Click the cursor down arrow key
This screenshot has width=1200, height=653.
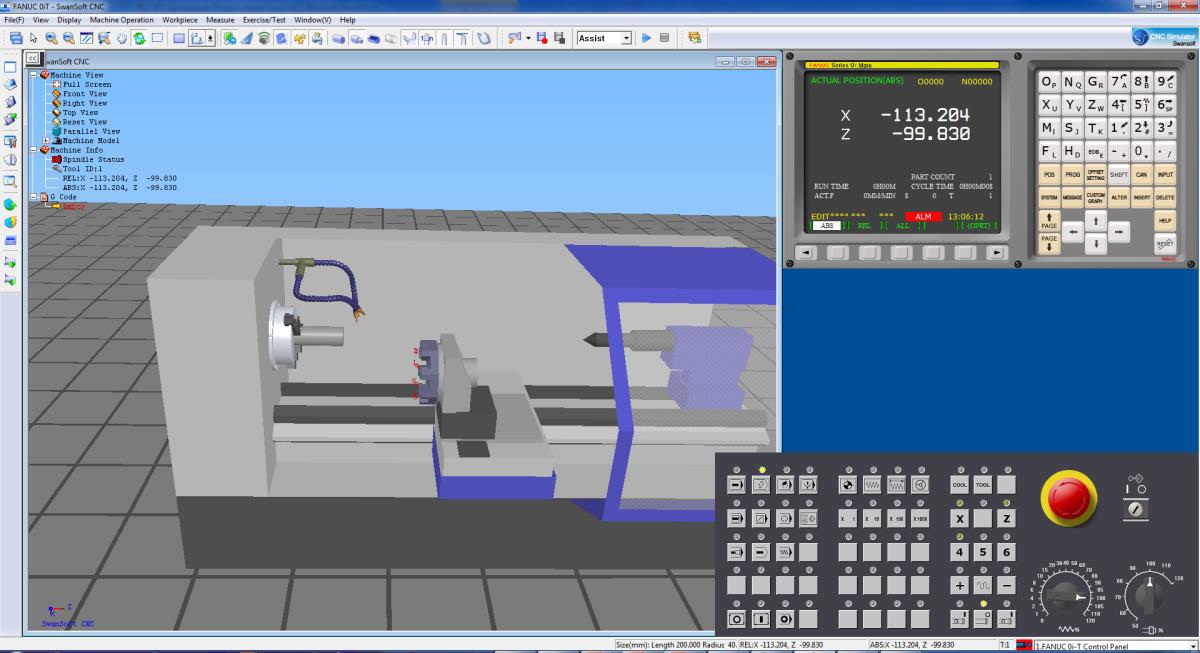pos(1096,243)
